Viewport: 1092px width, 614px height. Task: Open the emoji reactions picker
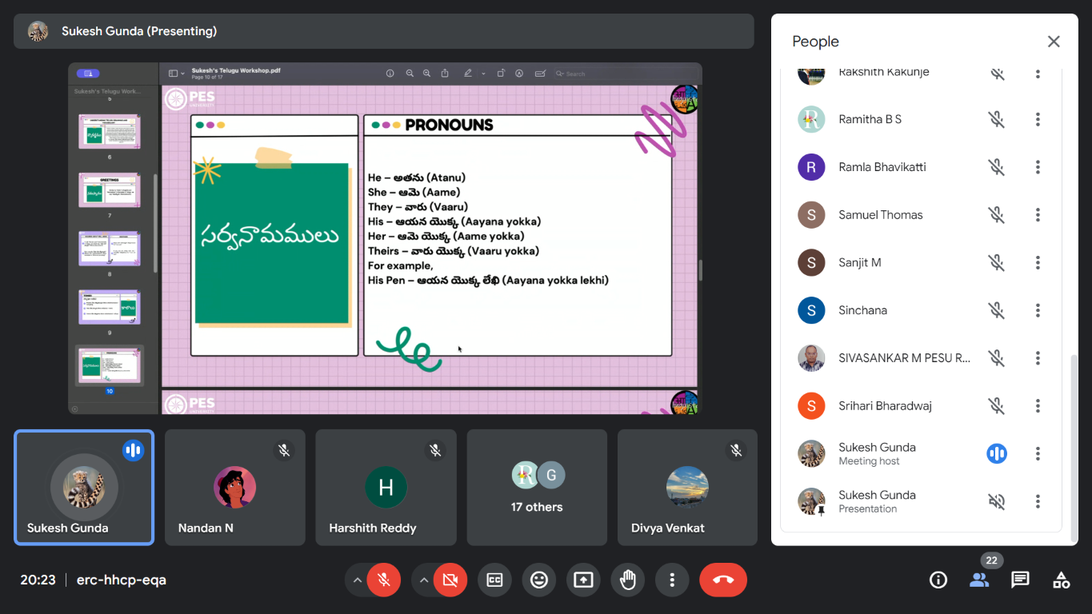point(539,580)
